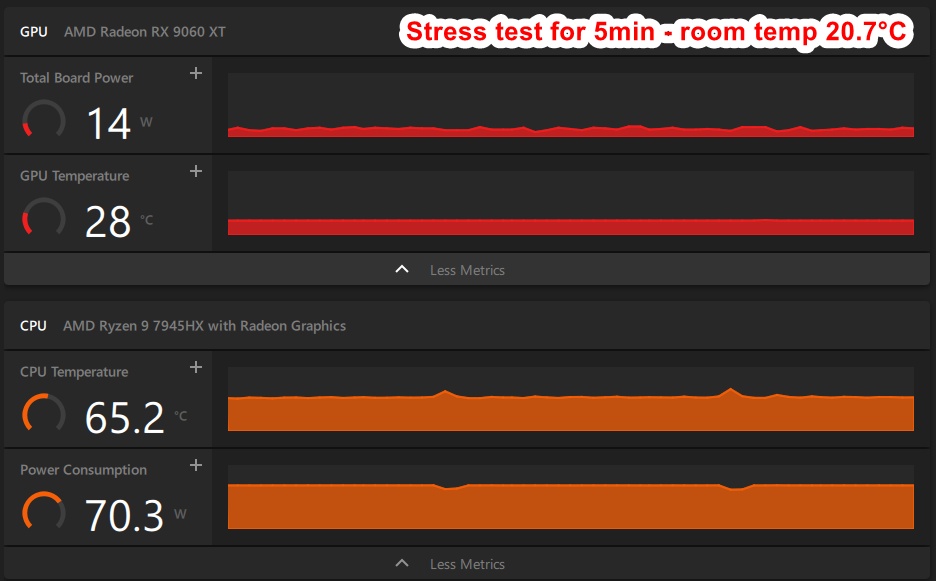Click the Power Consumption label
The image size is (936, 581).
(x=84, y=470)
